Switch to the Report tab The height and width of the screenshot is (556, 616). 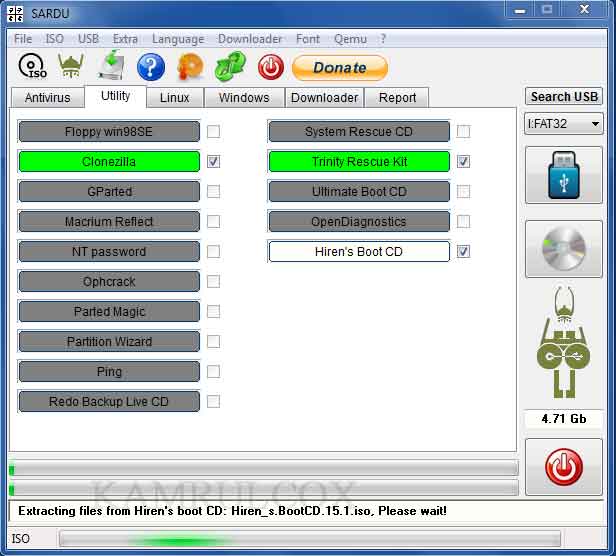click(x=397, y=97)
